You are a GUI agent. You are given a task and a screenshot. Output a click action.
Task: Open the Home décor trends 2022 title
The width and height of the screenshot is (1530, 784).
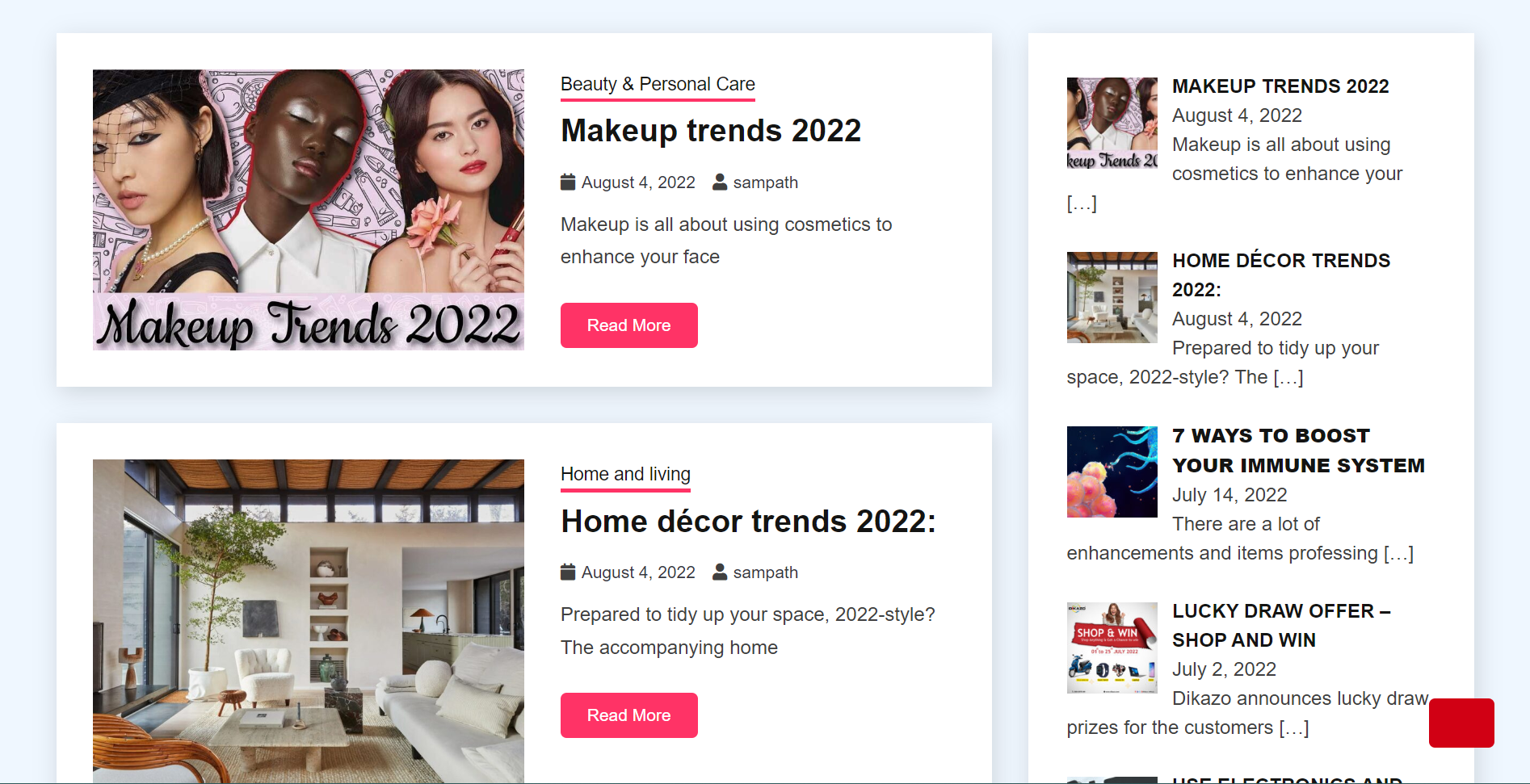[748, 522]
